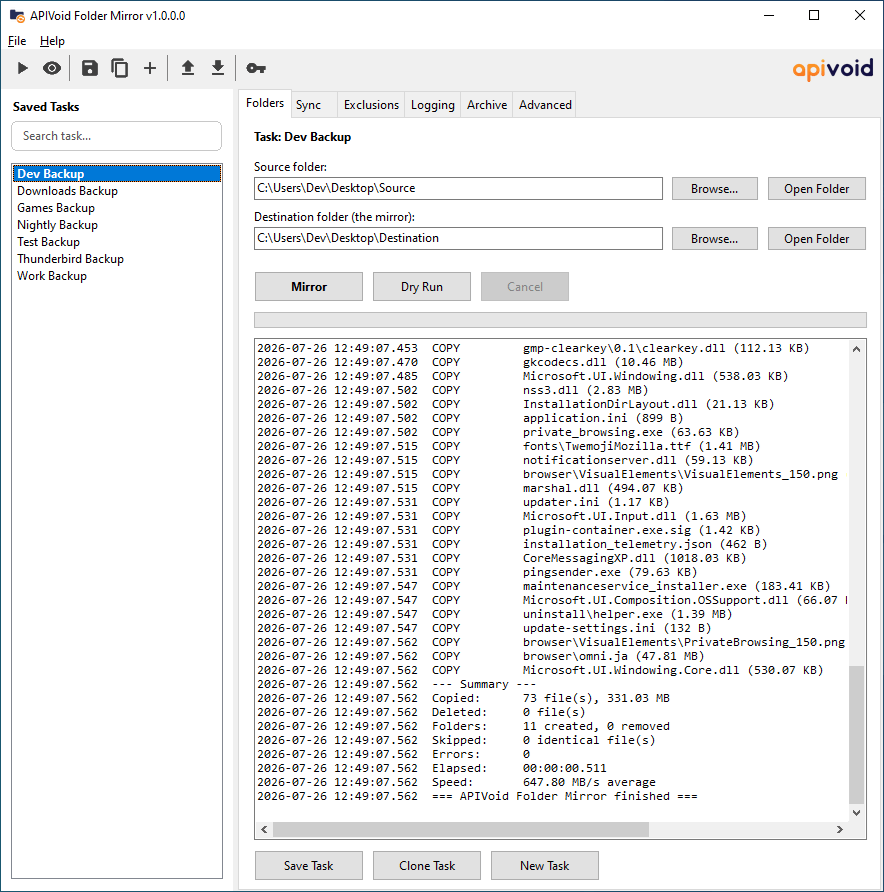This screenshot has height=892, width=884.
Task: Select Dev Backup task
Action: (117, 174)
